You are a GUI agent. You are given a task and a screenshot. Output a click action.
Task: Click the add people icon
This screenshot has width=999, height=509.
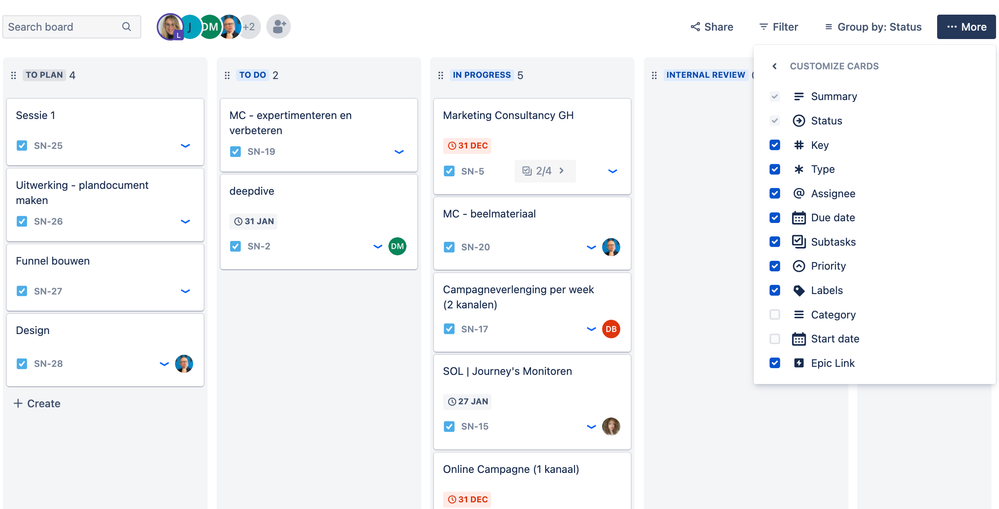coord(278,27)
